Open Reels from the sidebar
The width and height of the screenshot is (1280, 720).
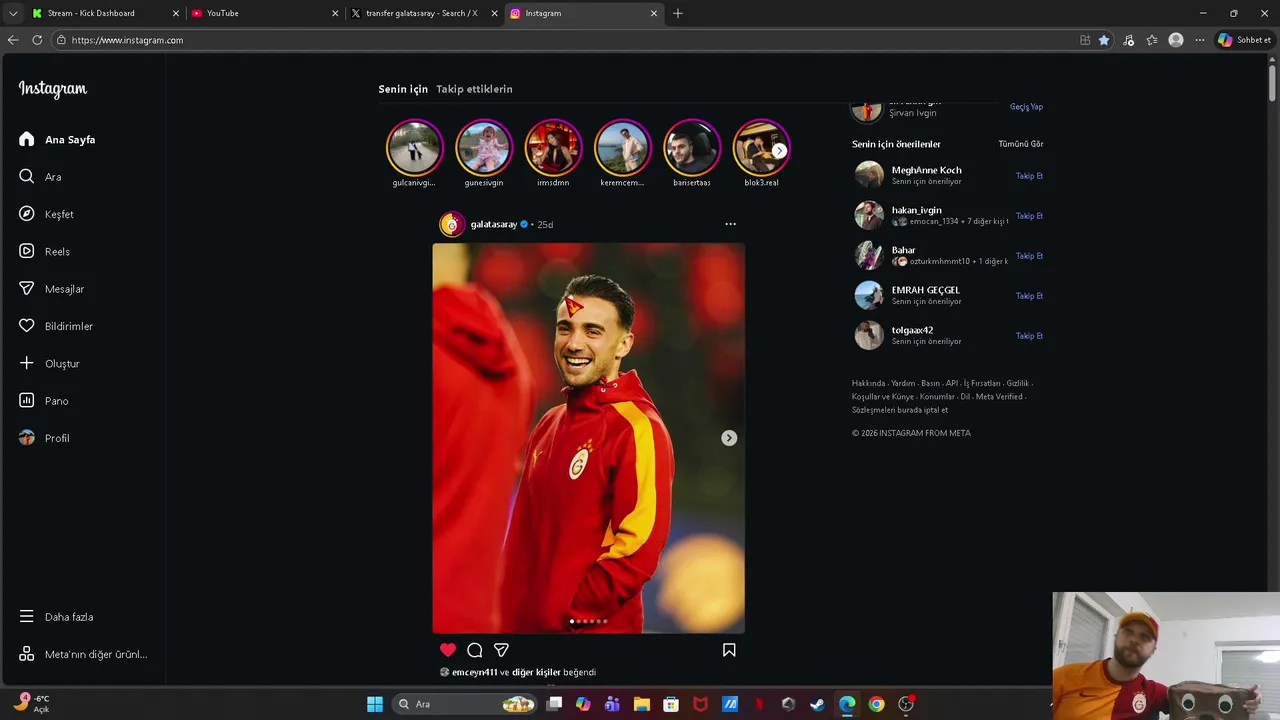[44, 252]
